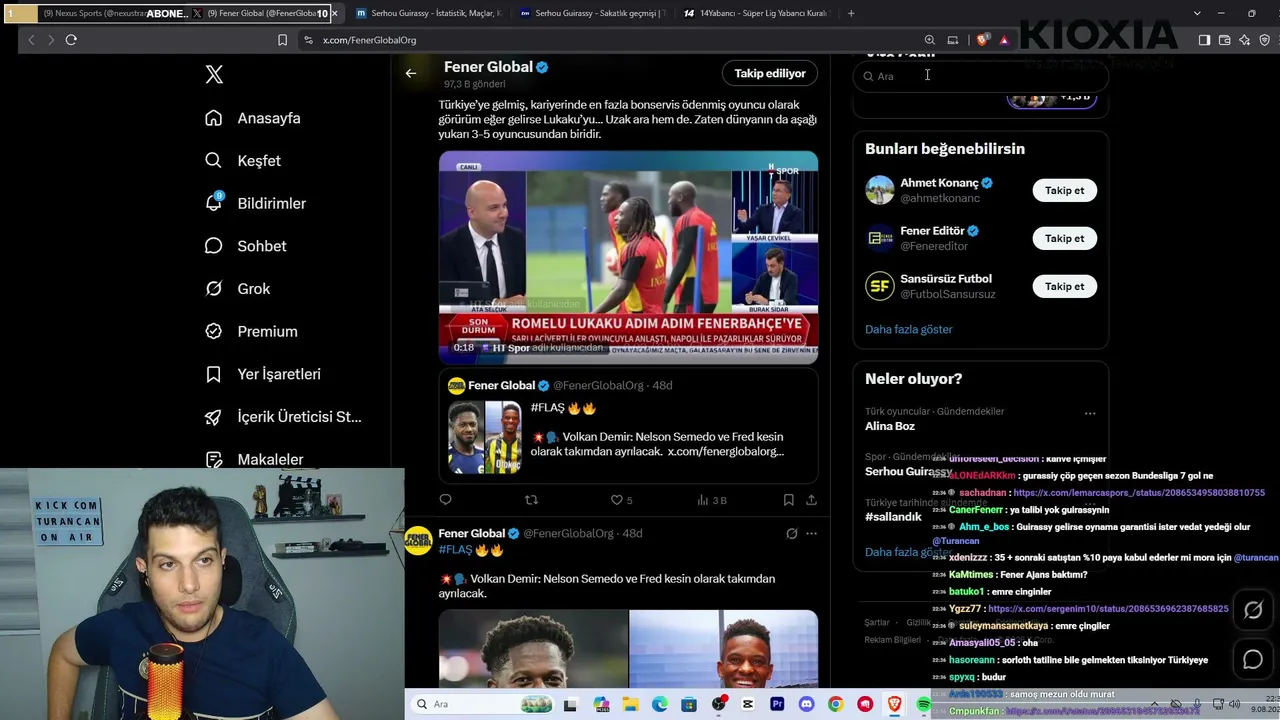Click the Windows taskbar Ara search box
The image size is (1280, 720).
click(482, 704)
